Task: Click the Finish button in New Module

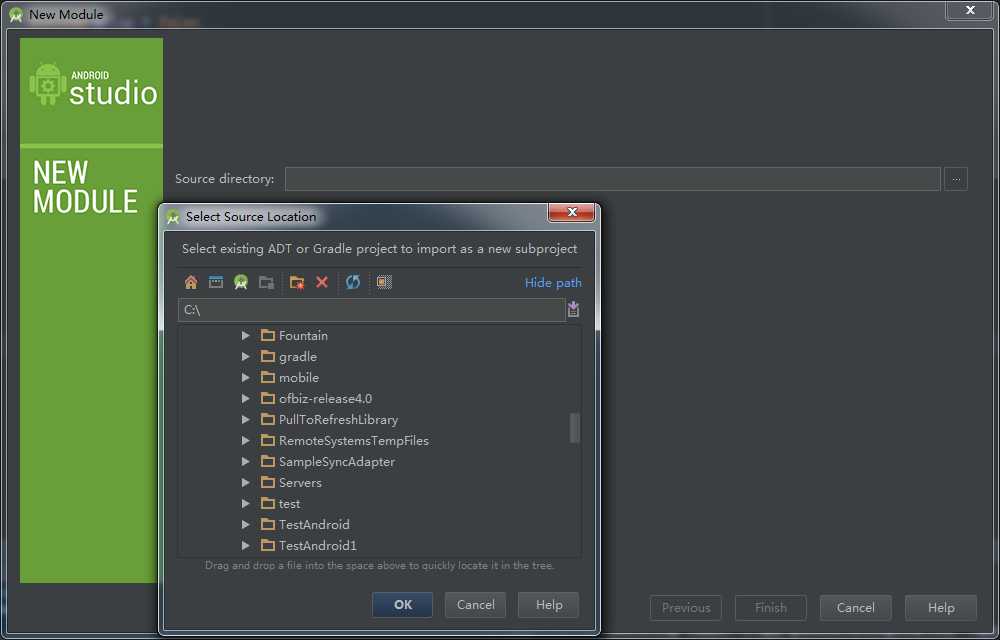Action: tap(770, 608)
